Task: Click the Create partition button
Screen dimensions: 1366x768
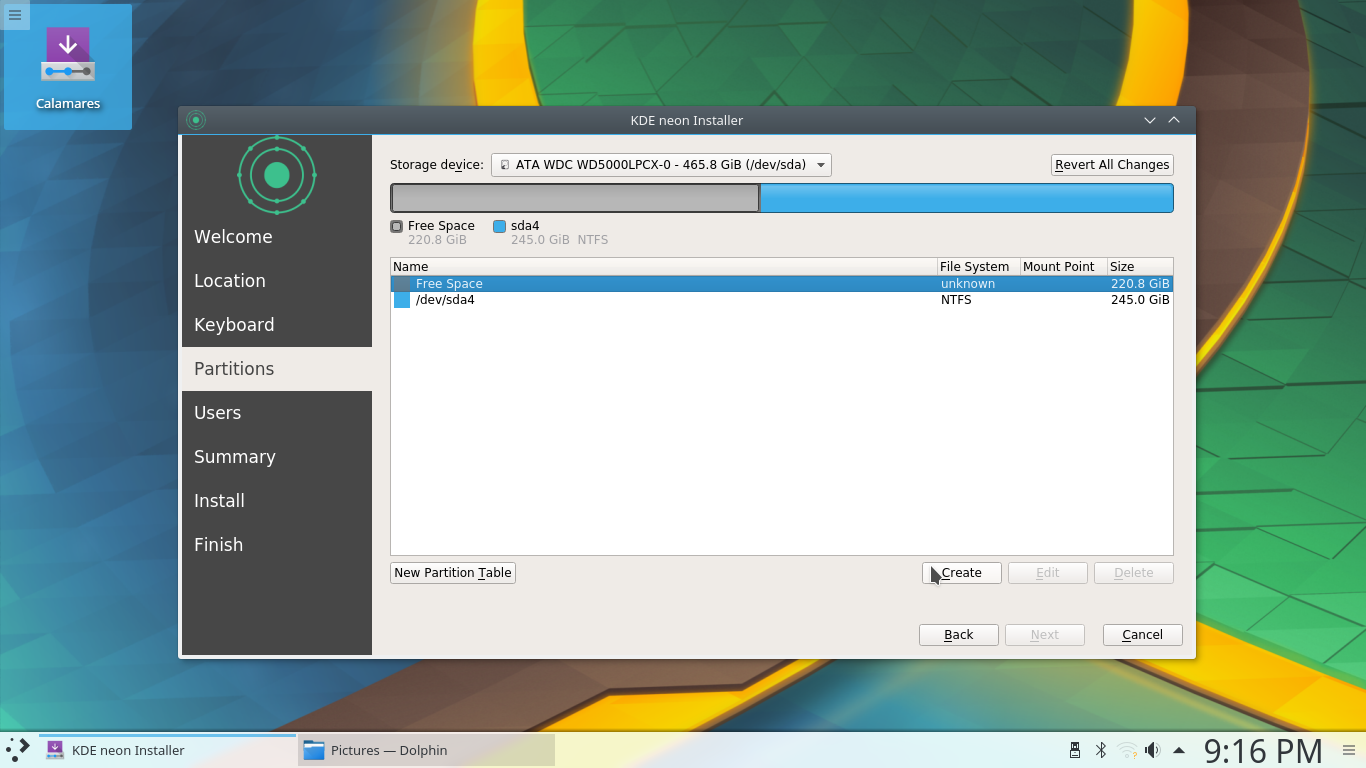Action: point(962,573)
